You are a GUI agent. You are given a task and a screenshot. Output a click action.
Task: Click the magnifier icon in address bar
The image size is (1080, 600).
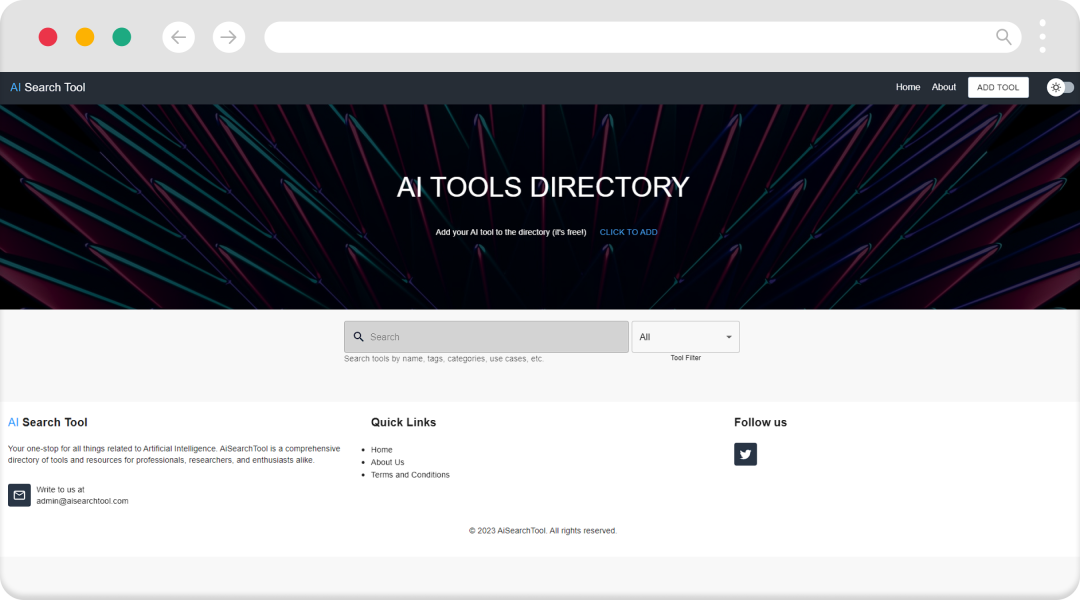click(x=1004, y=37)
